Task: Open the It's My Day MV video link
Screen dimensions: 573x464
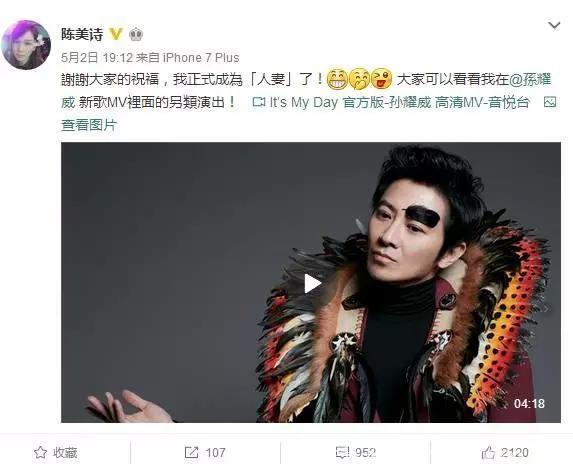Action: click(399, 102)
